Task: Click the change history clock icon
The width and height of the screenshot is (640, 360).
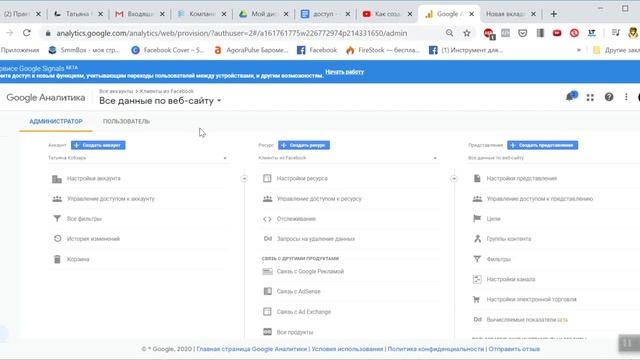Action: [x=57, y=239]
